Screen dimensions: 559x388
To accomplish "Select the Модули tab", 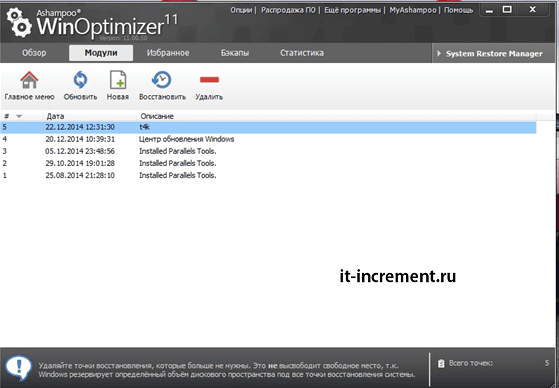I will click(x=101, y=53).
